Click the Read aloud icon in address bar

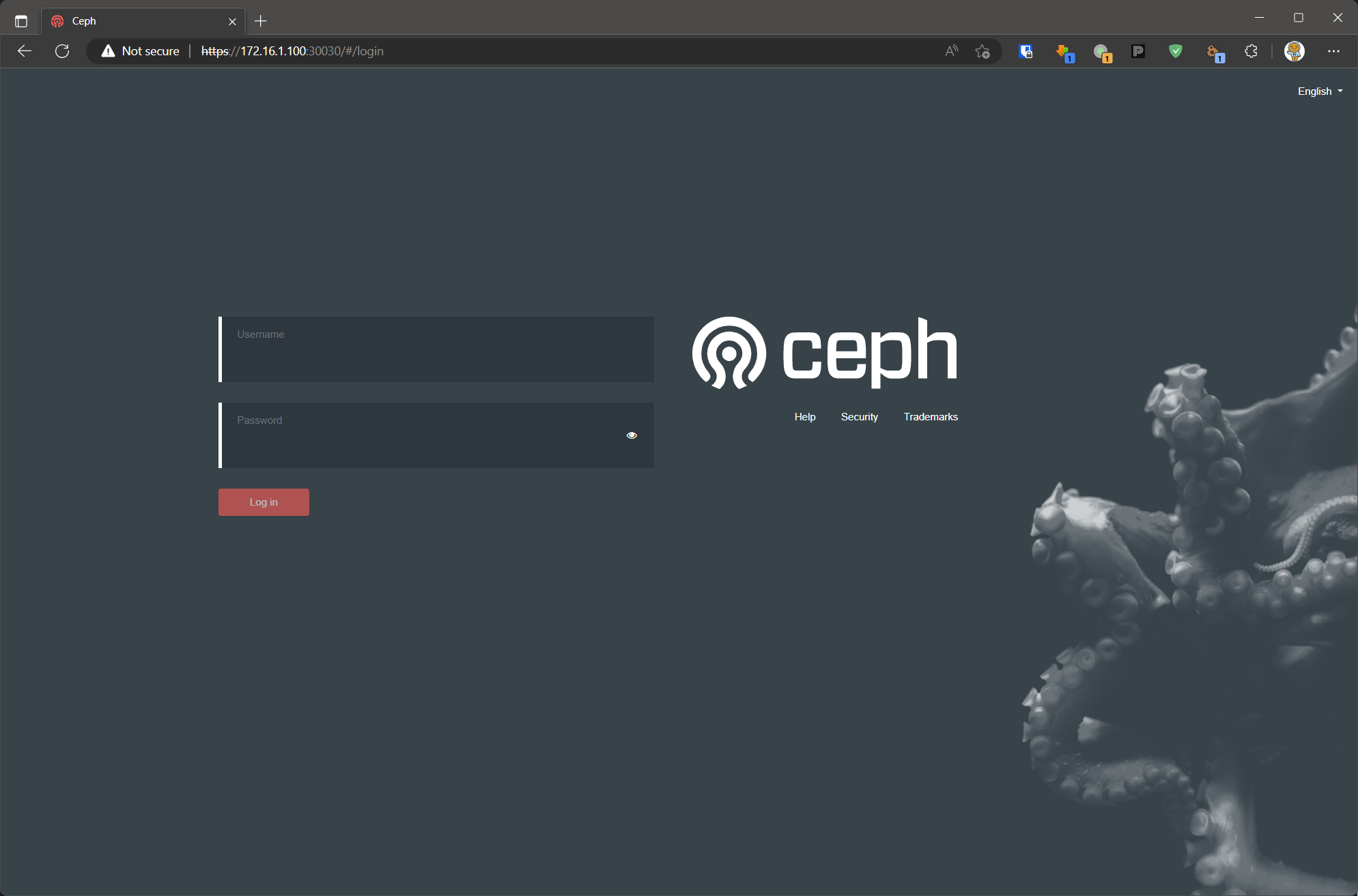[951, 51]
